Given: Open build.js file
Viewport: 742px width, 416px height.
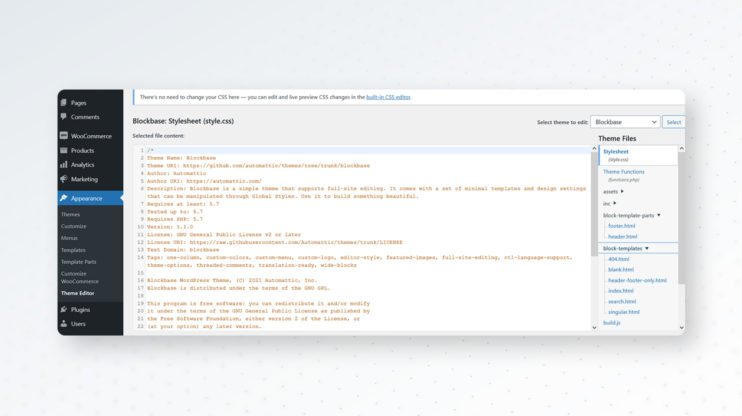Looking at the screenshot, I should point(611,323).
